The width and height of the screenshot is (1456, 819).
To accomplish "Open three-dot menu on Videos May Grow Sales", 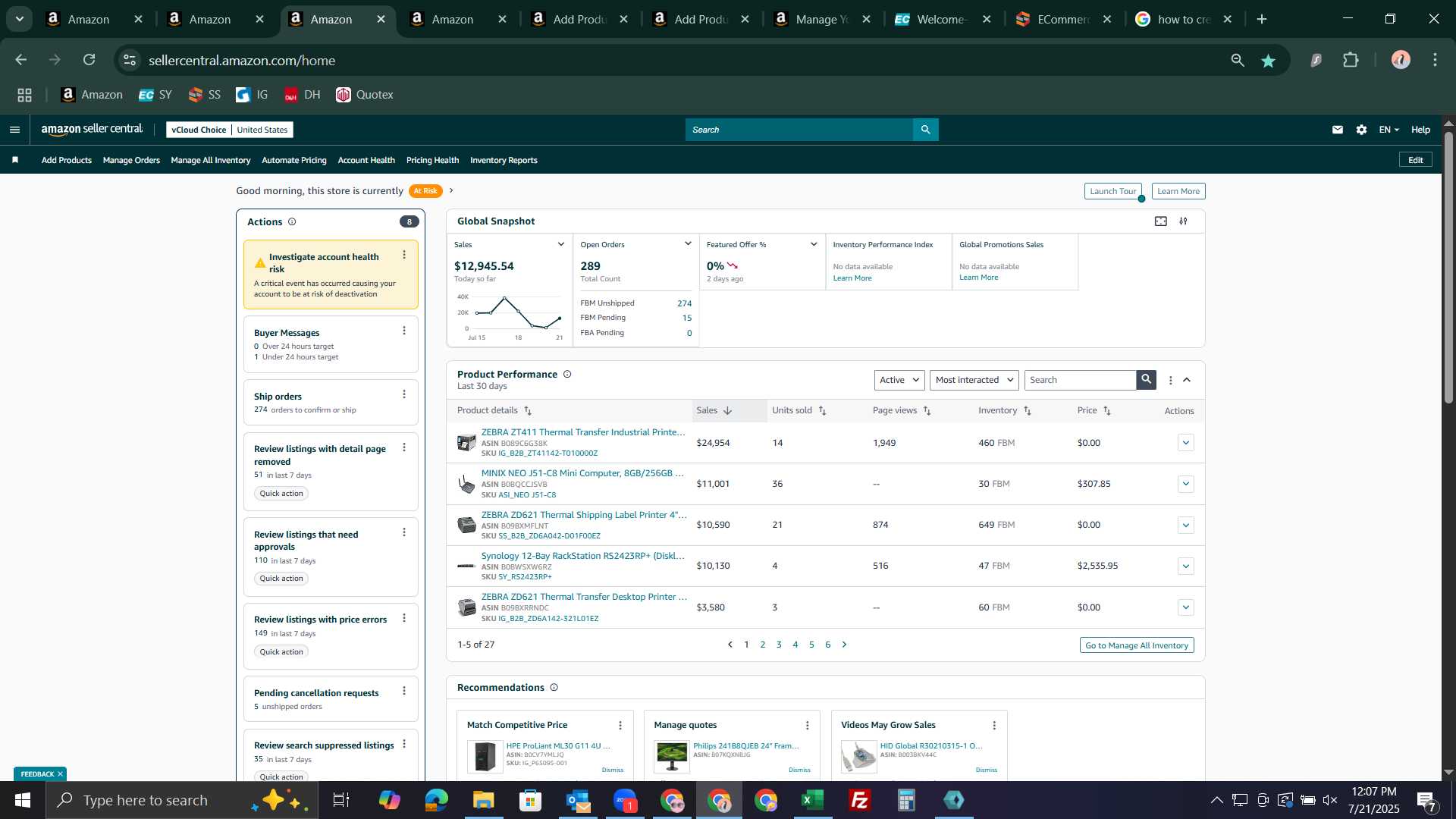I will 994,726.
